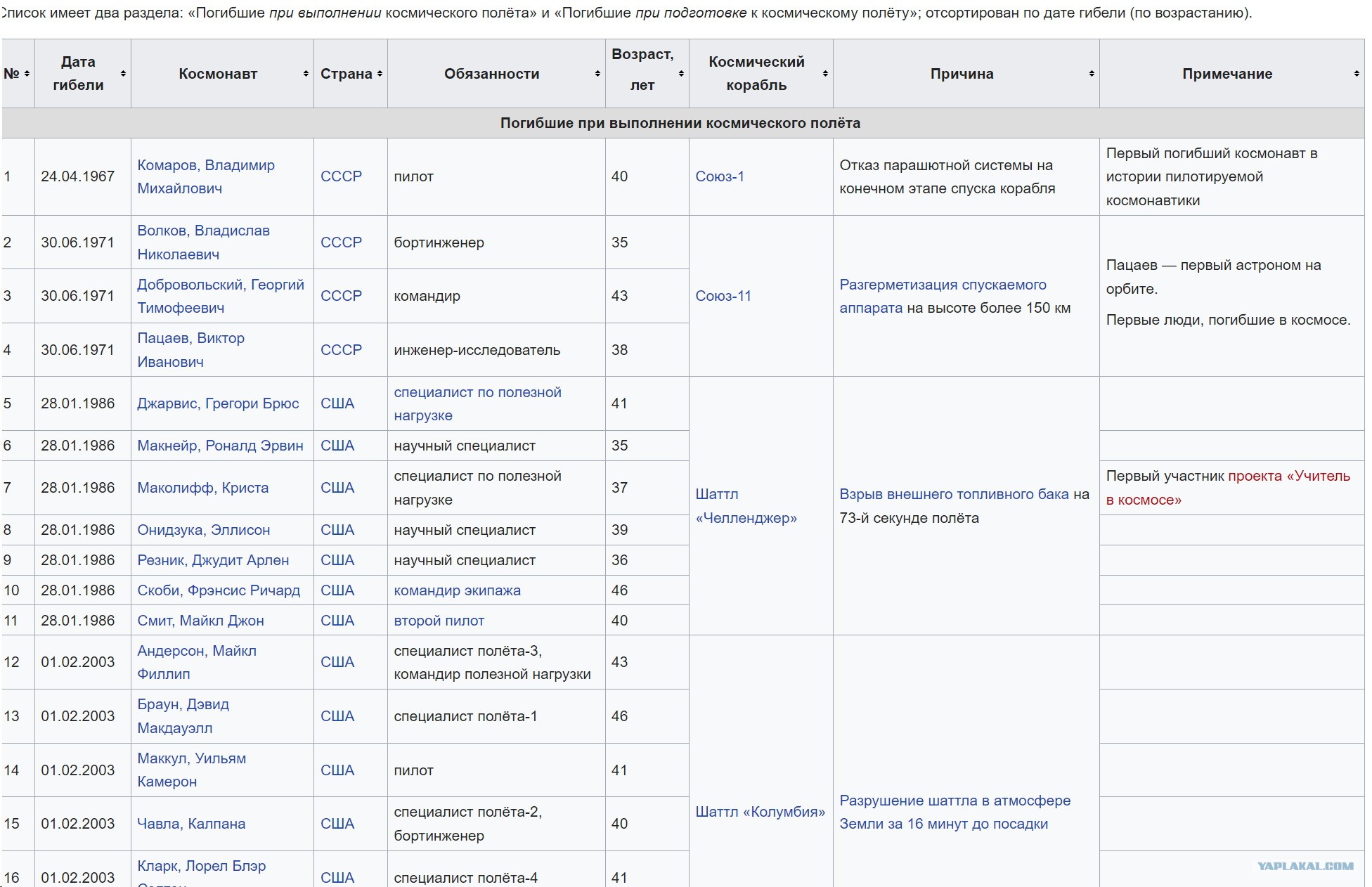Screen dimensions: 1372x887
Task: Open Шаттл «Колумбия» link
Action: (x=760, y=812)
